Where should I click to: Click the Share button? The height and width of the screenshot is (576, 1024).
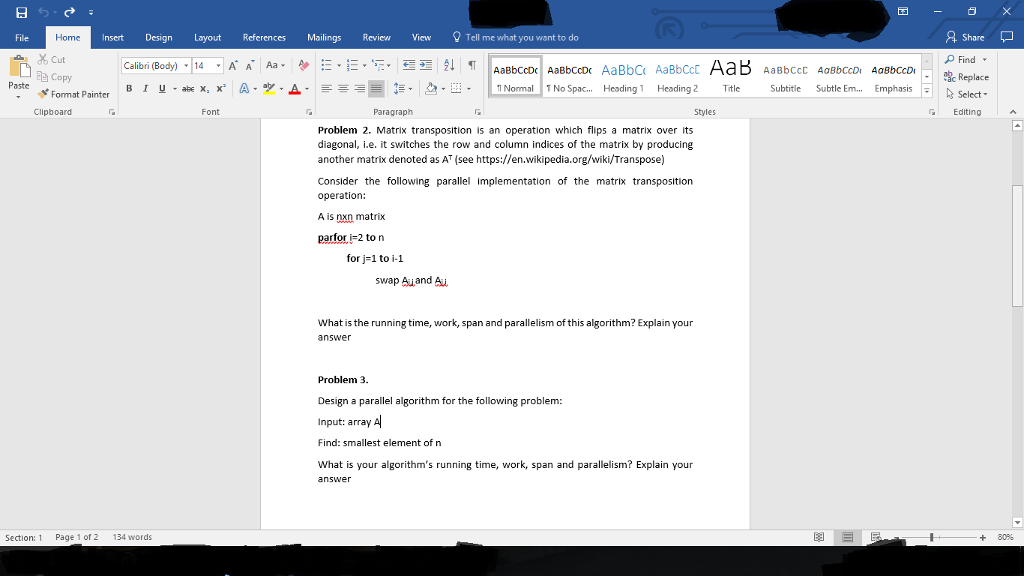pyautogui.click(x=965, y=36)
